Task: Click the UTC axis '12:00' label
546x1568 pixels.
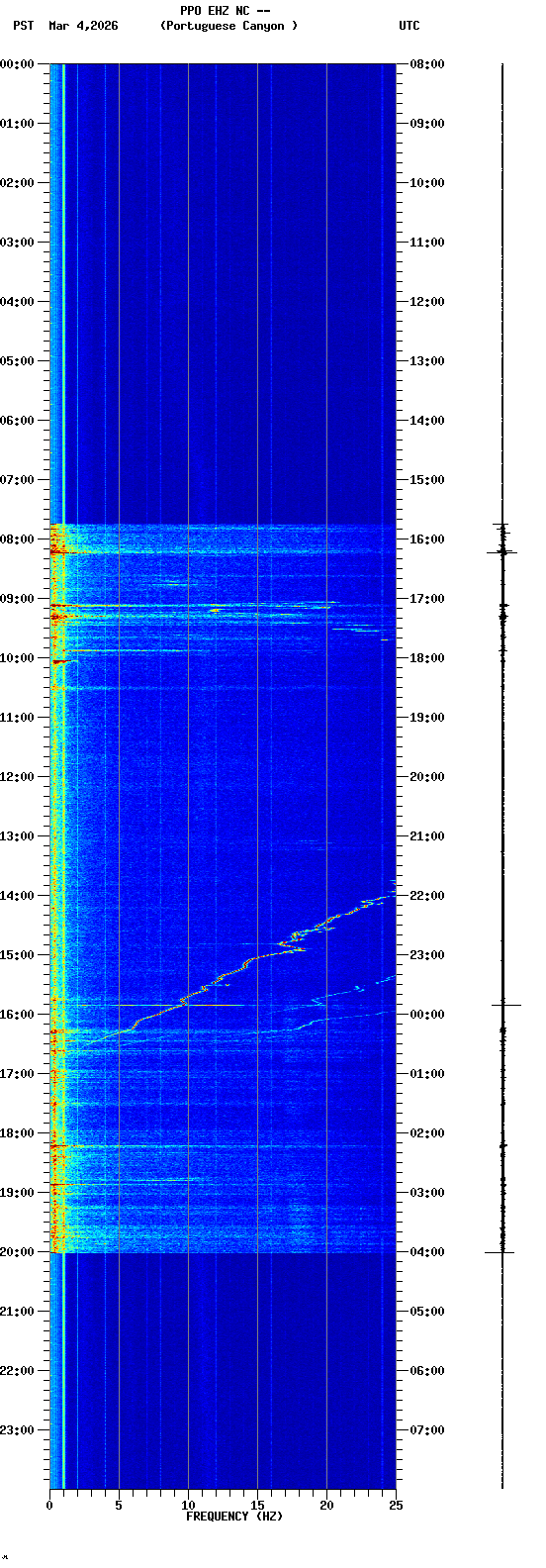Action: (427, 302)
